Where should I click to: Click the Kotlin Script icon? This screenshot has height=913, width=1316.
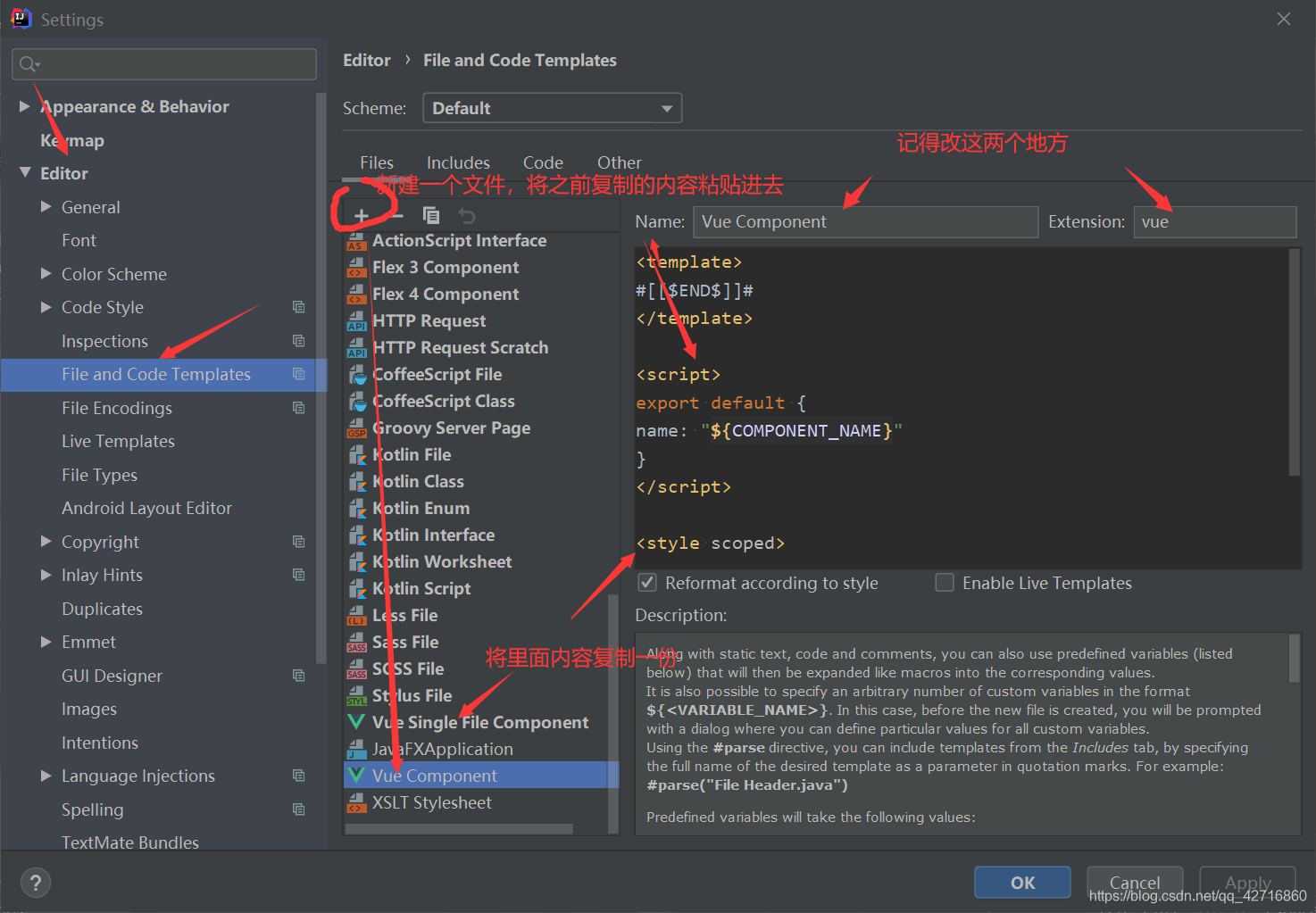[x=356, y=589]
